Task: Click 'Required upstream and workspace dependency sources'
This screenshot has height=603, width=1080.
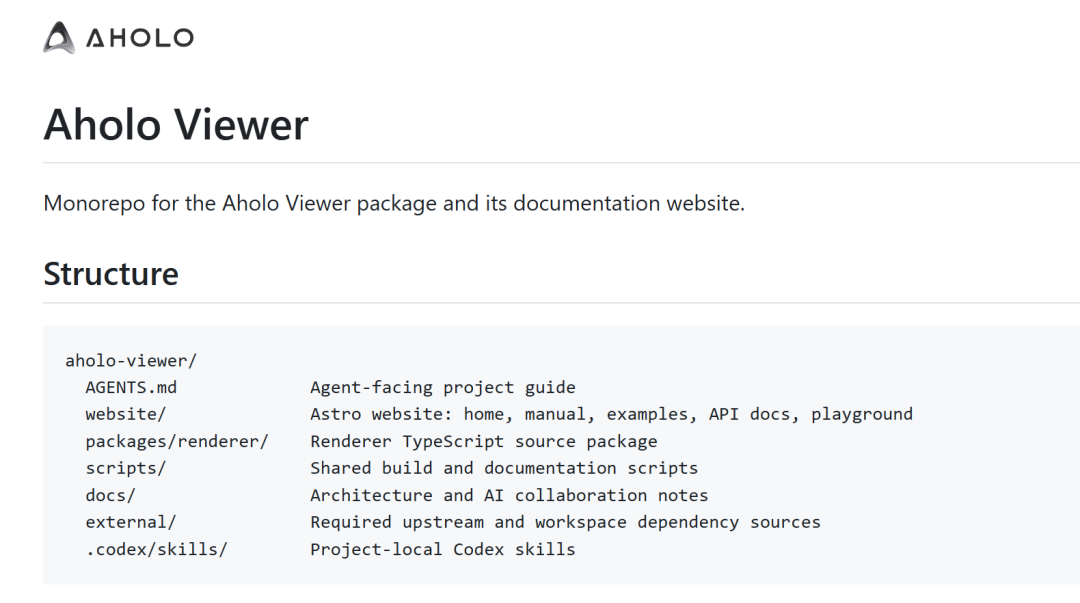Action: pyautogui.click(x=565, y=522)
